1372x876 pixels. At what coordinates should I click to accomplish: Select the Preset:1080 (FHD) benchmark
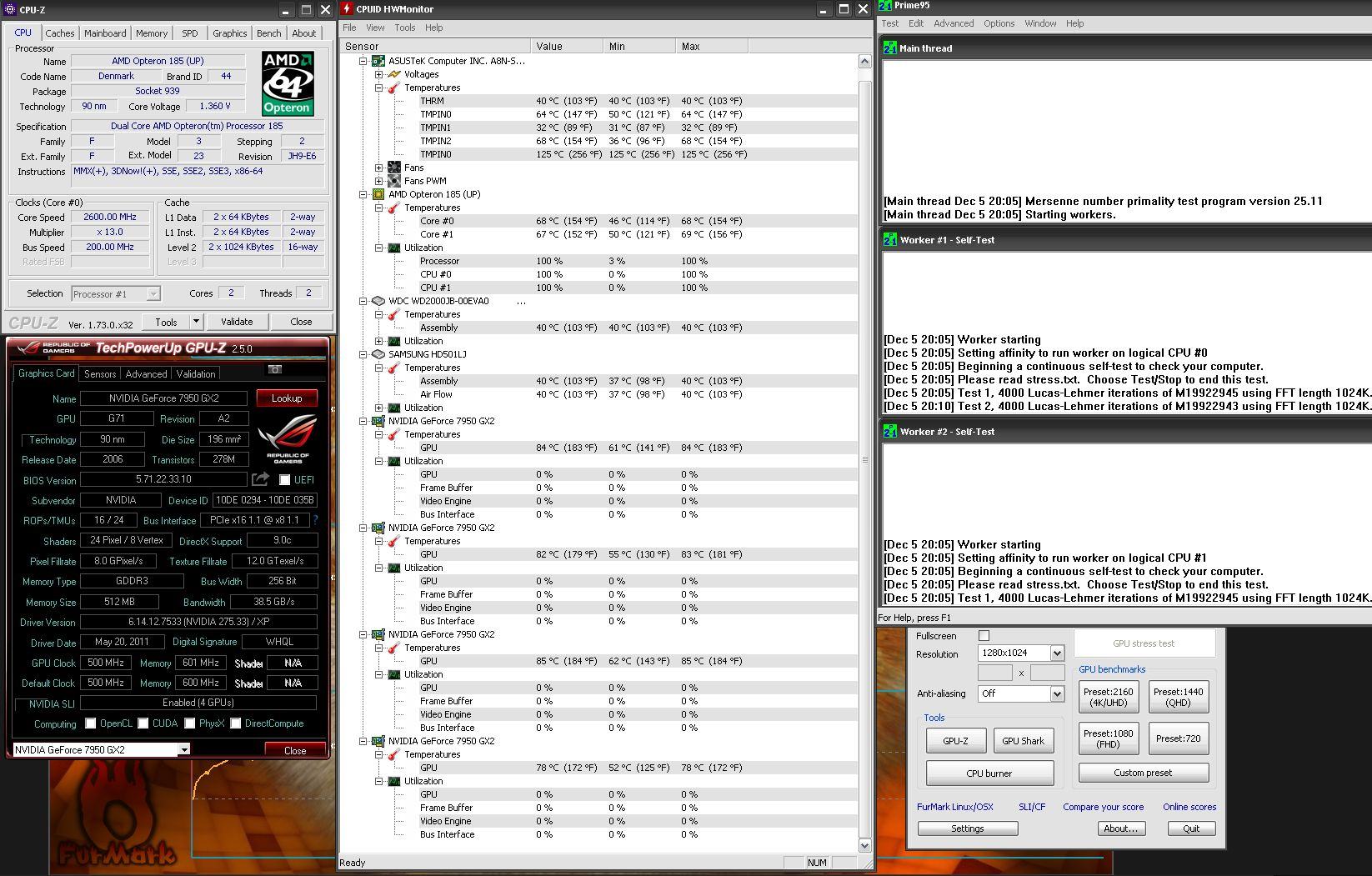click(1108, 738)
